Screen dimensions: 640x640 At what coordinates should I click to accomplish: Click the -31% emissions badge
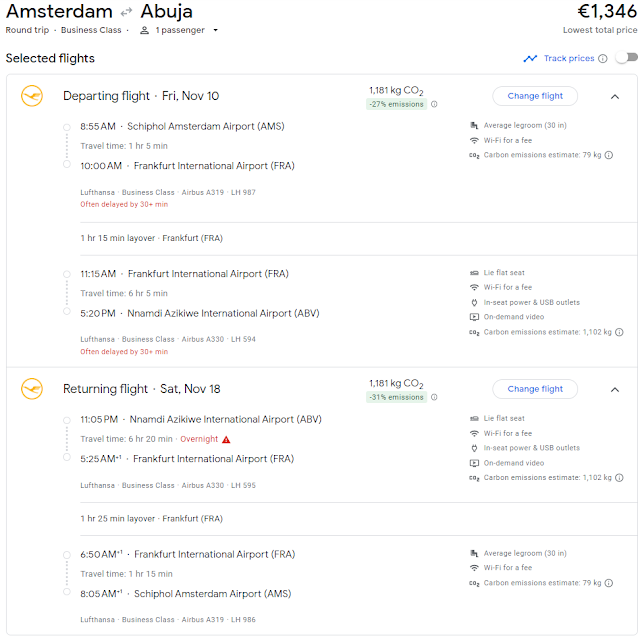click(x=396, y=397)
